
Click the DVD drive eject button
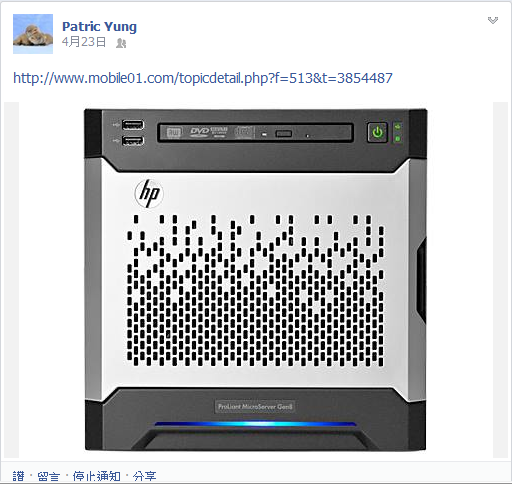283,134
